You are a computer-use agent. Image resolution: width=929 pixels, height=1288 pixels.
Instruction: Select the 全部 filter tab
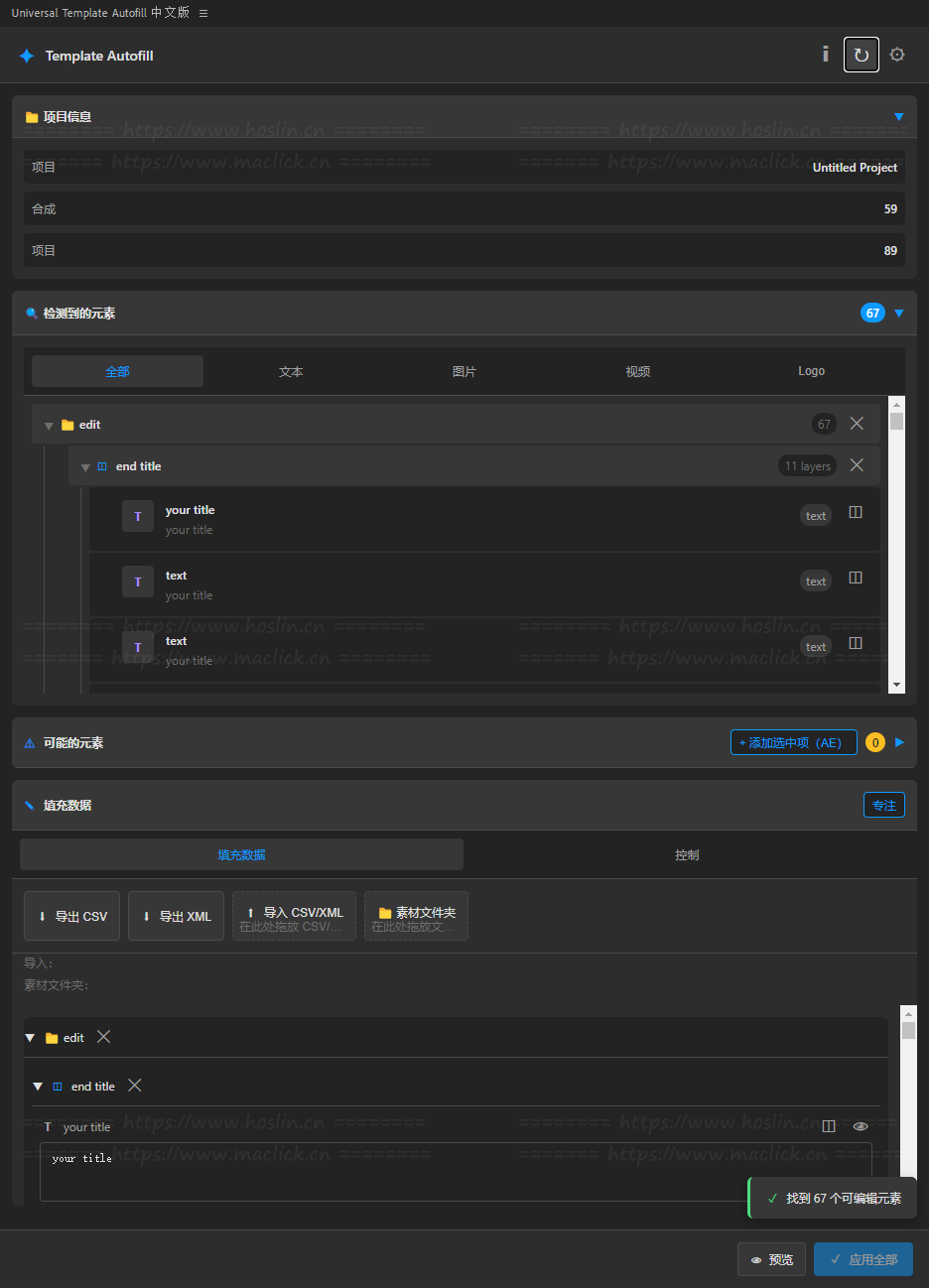(117, 371)
